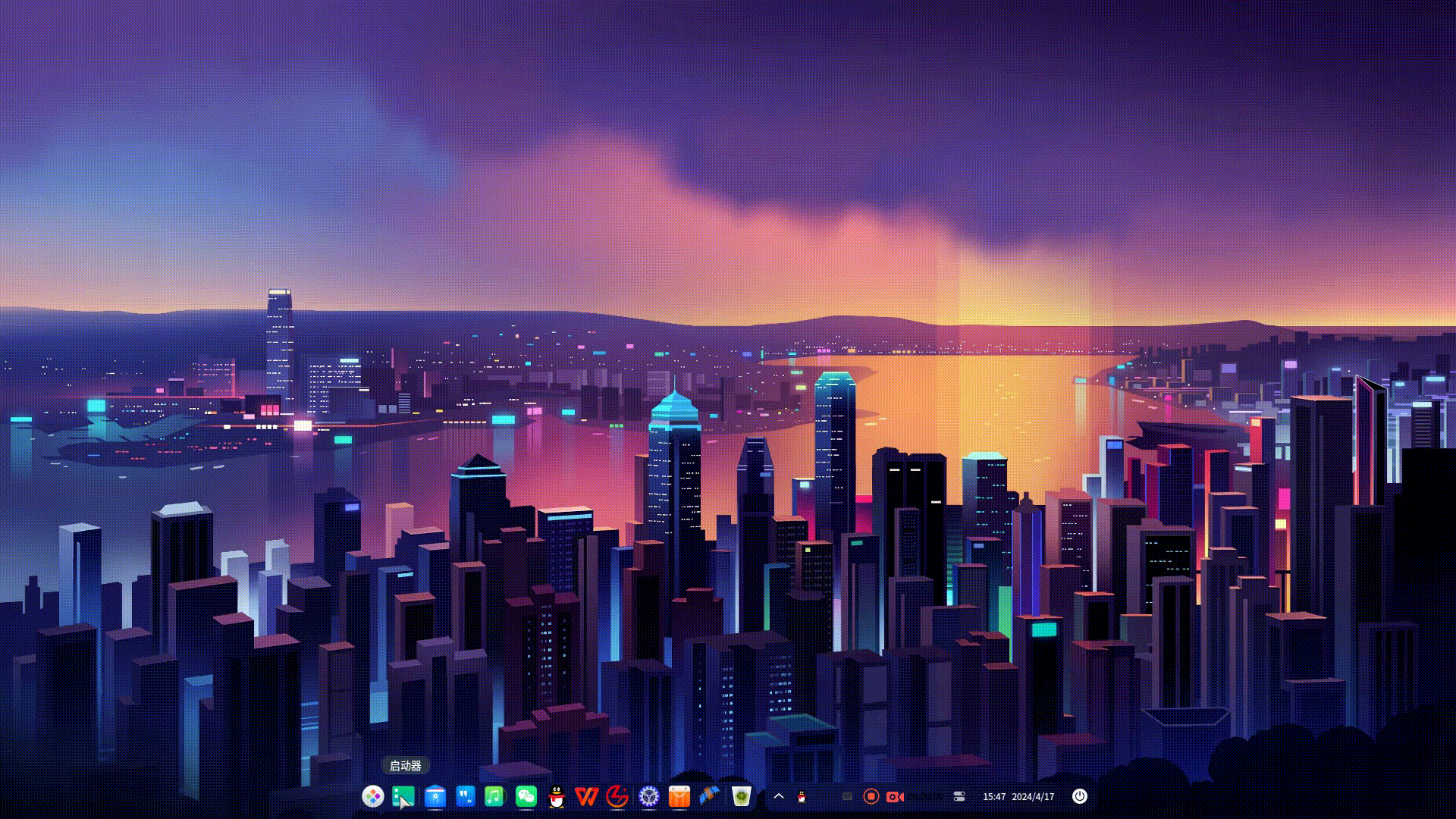Click the QQ penguin tray icon

[801, 797]
